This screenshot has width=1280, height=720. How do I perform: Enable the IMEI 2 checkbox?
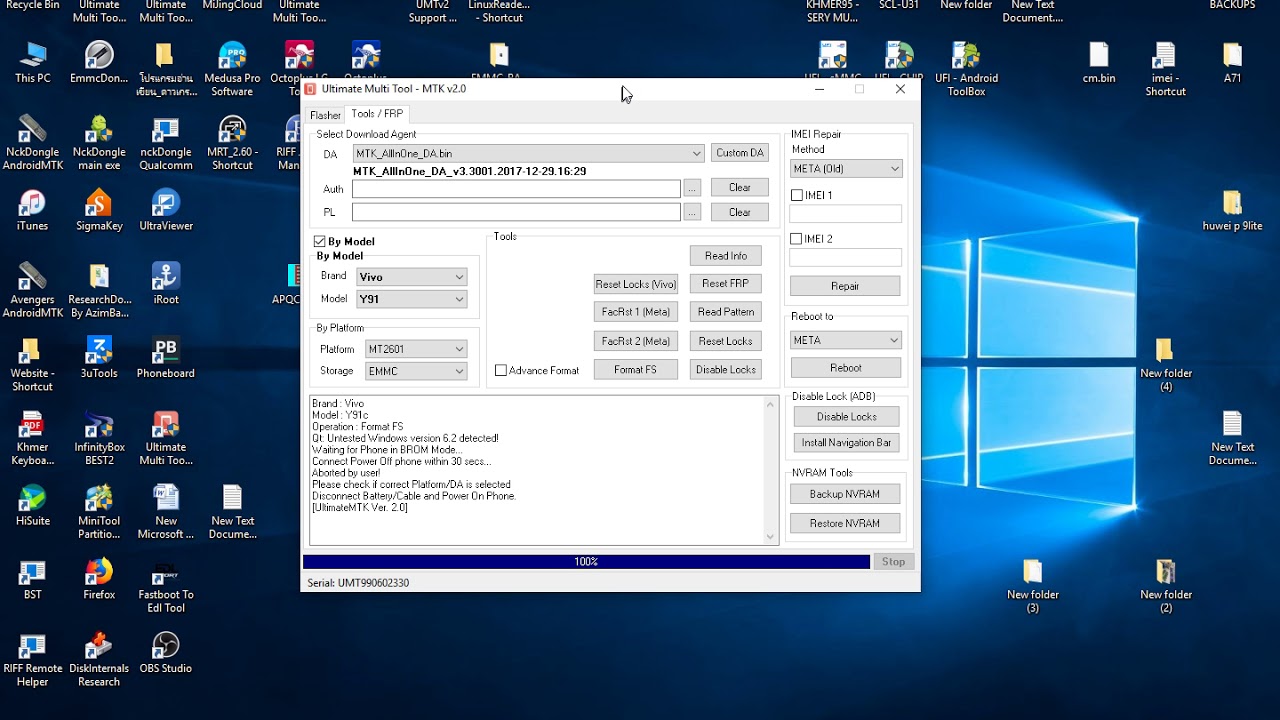pyautogui.click(x=797, y=239)
